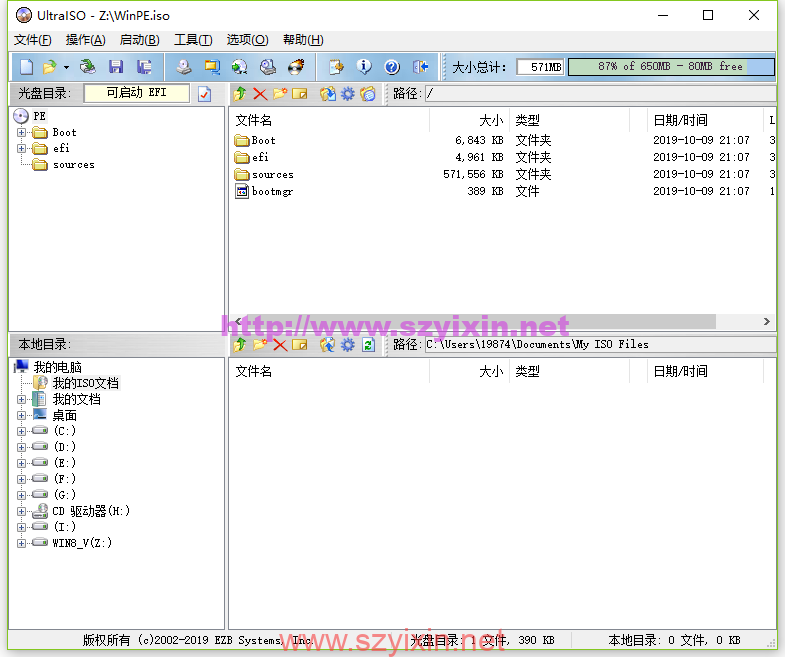
Task: Create new folder in local directory toolbar
Action: (260, 345)
